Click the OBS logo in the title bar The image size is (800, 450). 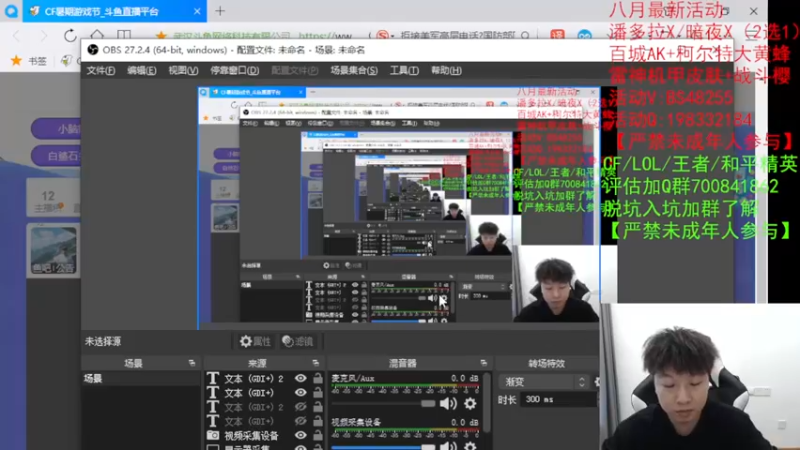coord(93,50)
